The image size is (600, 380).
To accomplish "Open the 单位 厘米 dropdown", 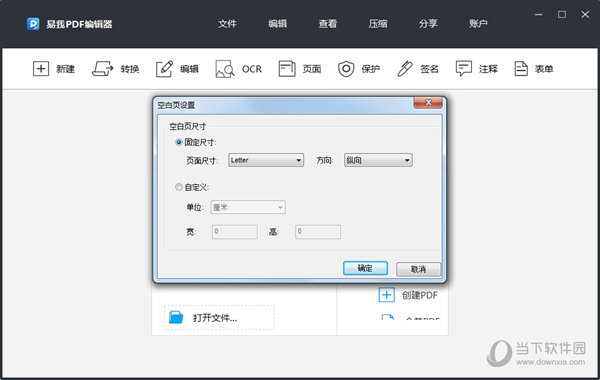I will 248,207.
